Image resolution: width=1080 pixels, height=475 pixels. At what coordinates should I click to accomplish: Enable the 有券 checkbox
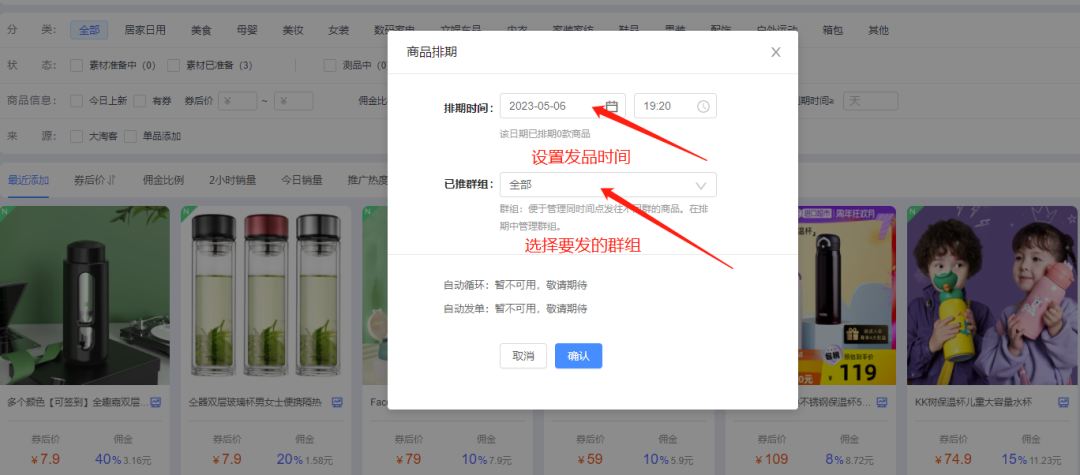tap(140, 101)
